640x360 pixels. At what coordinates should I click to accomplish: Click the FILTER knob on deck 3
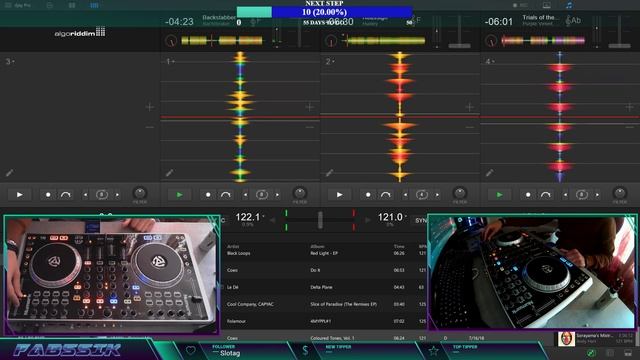coord(140,193)
